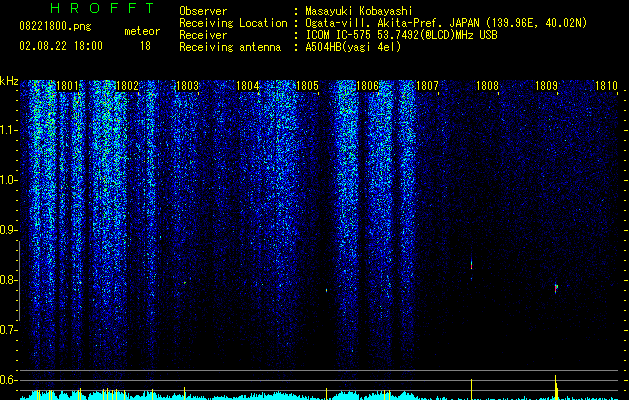629x400 pixels.
Task: Click the date stamp 02.08.22 18:00
Action: point(61,46)
